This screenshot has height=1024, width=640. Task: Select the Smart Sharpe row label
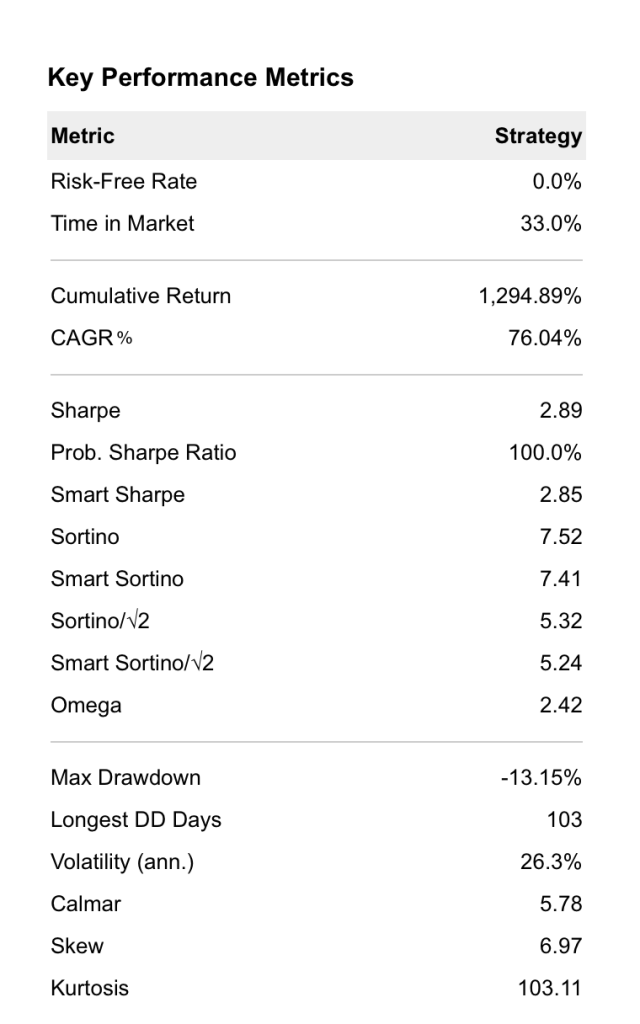(118, 495)
